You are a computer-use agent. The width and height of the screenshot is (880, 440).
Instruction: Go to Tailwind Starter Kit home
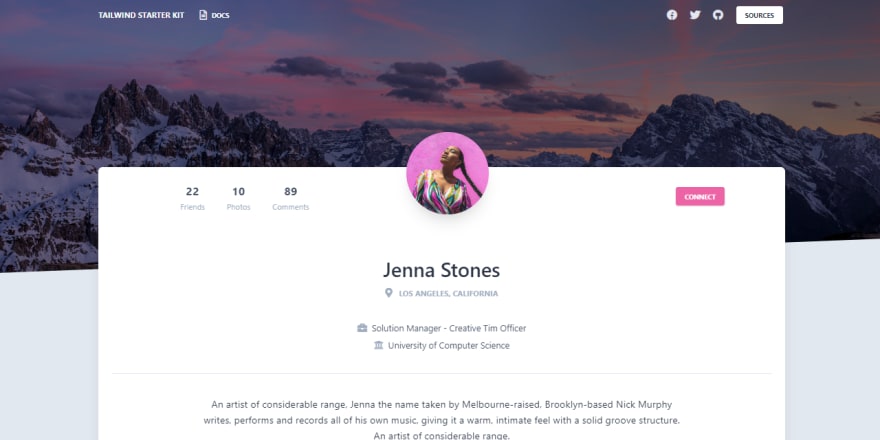(x=141, y=15)
